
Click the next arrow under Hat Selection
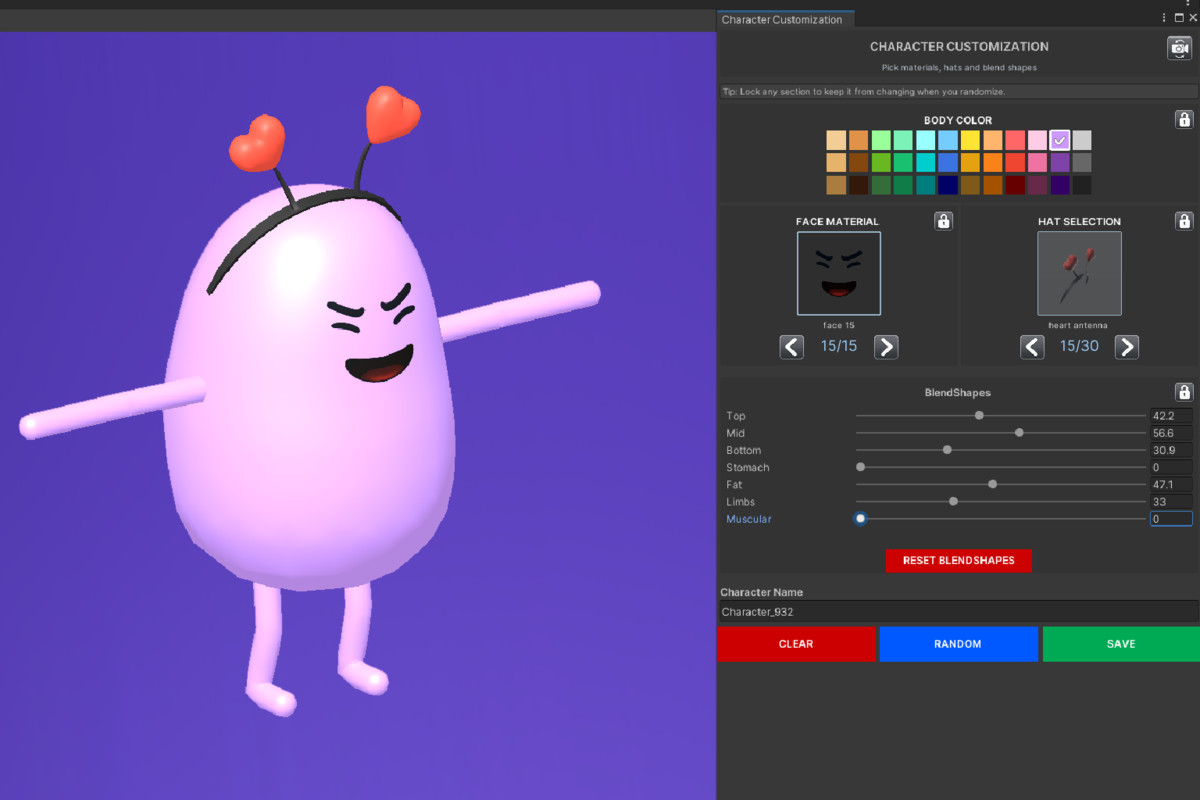click(x=1127, y=346)
